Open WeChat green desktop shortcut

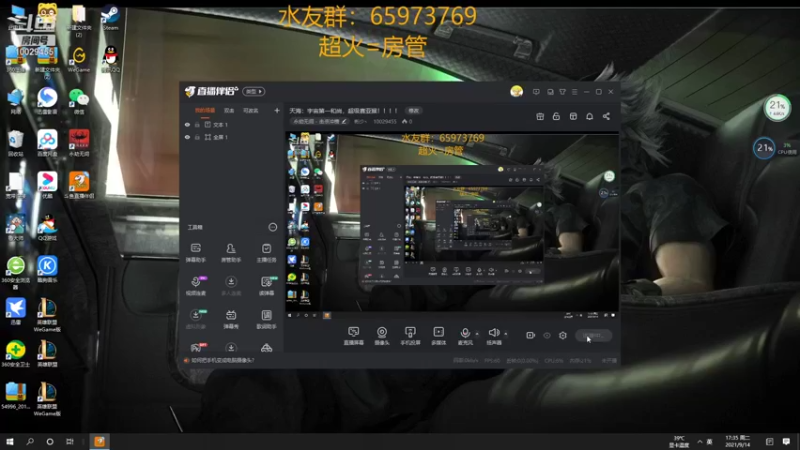(79, 101)
